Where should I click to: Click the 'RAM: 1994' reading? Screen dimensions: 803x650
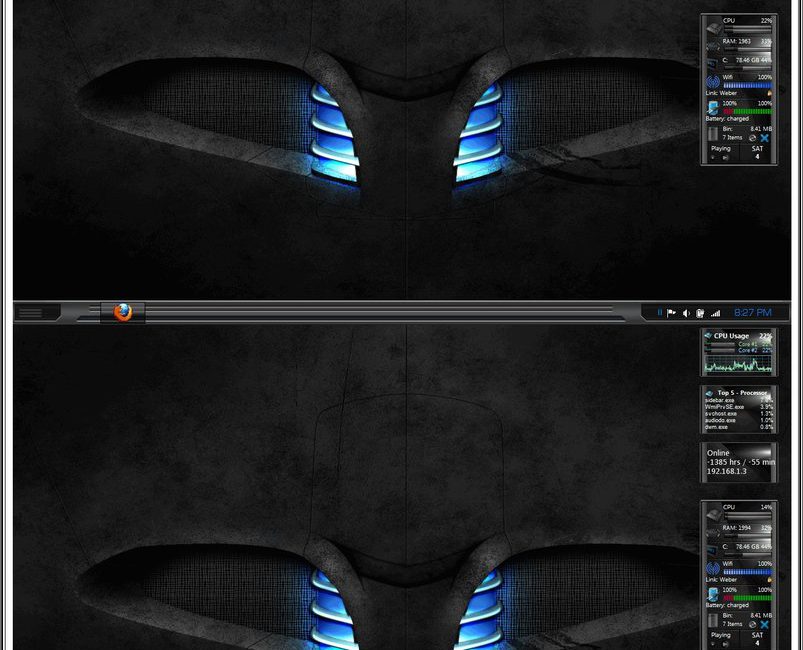tap(738, 528)
